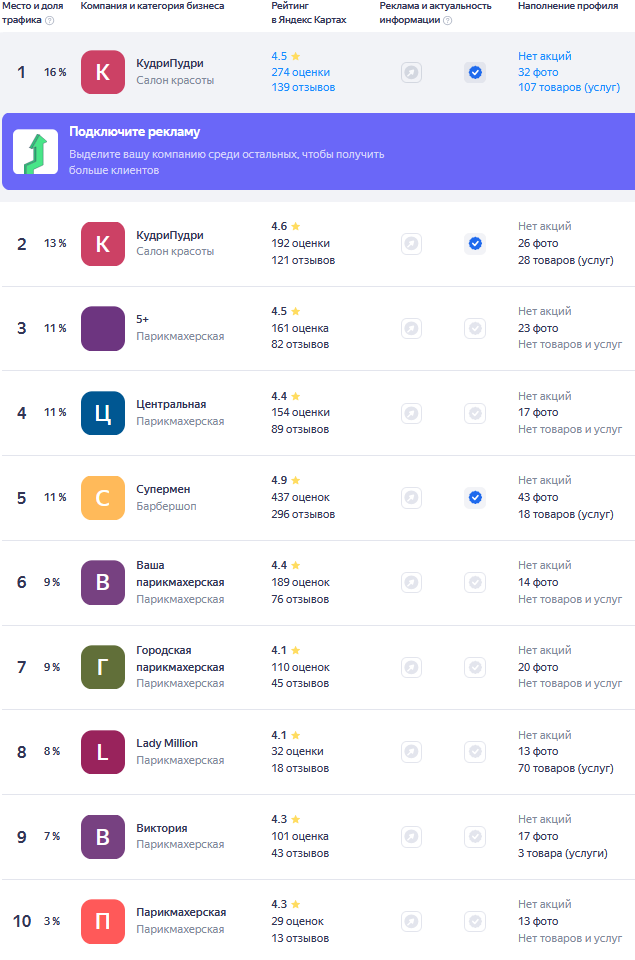This screenshot has width=635, height=960.
Task: Select company name 'Ваша парикмахерская'
Action: [x=180, y=574]
